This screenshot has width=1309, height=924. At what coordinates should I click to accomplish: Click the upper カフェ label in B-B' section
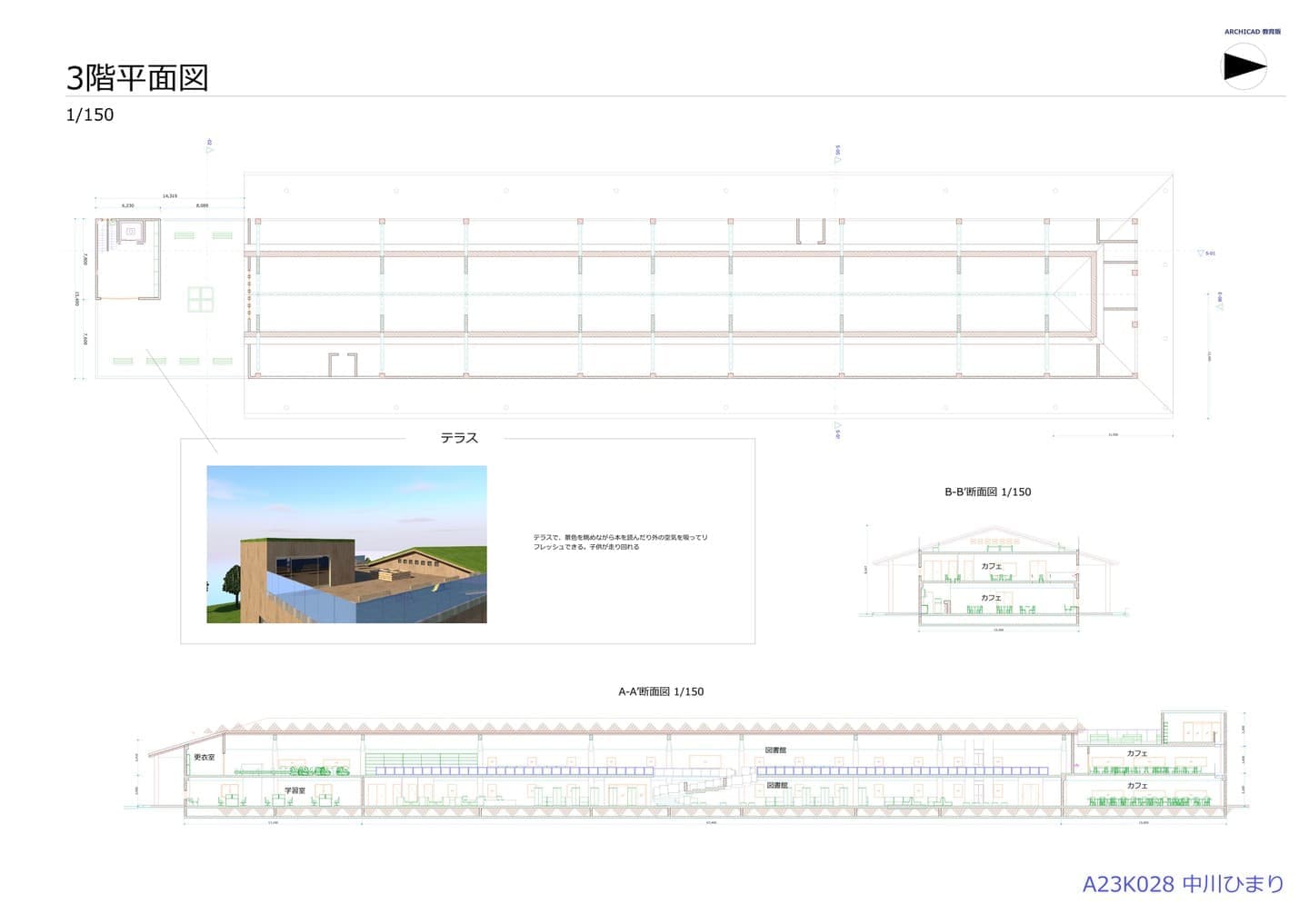(x=991, y=566)
